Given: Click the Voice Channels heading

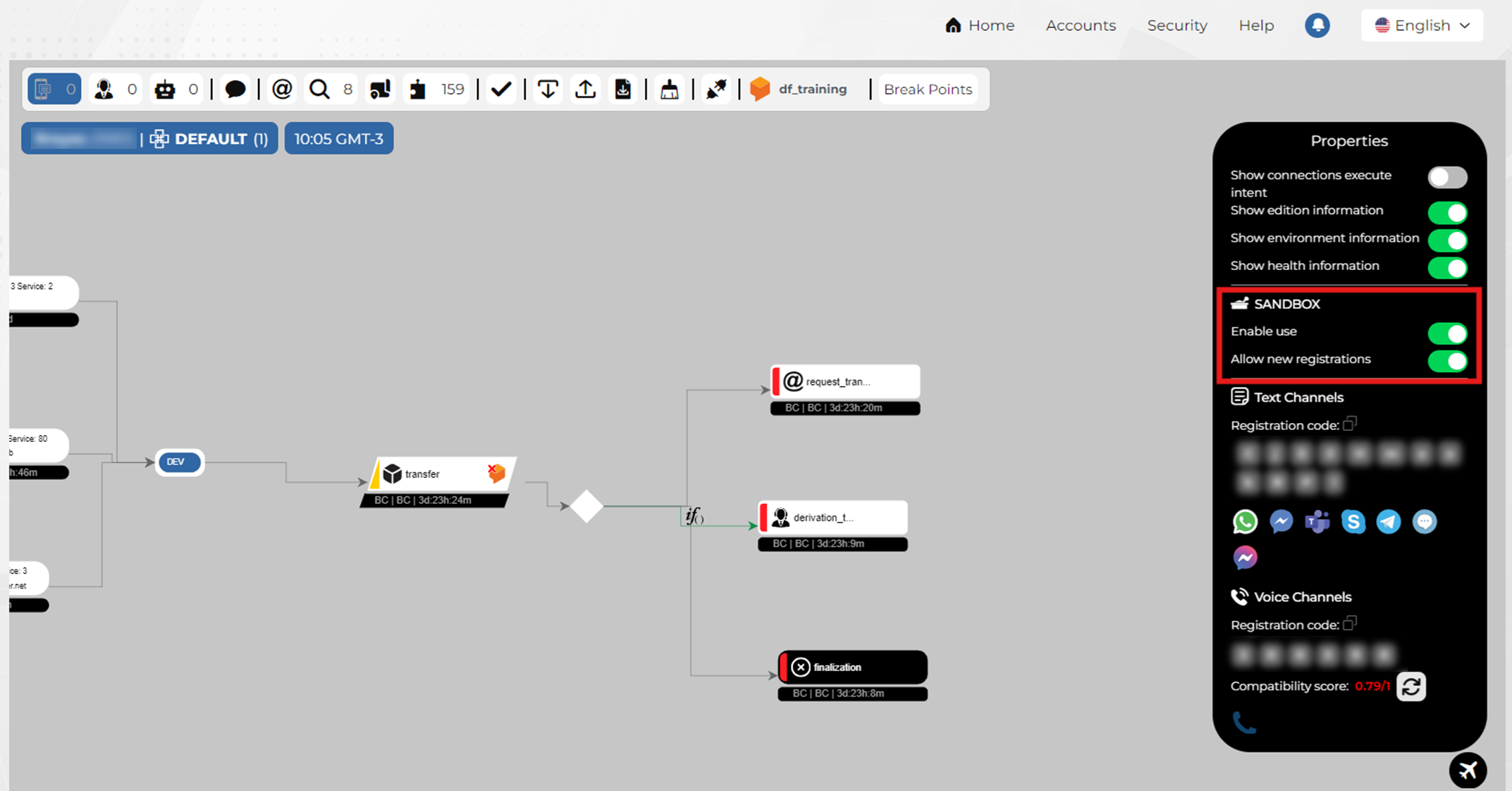Looking at the screenshot, I should 1291,597.
